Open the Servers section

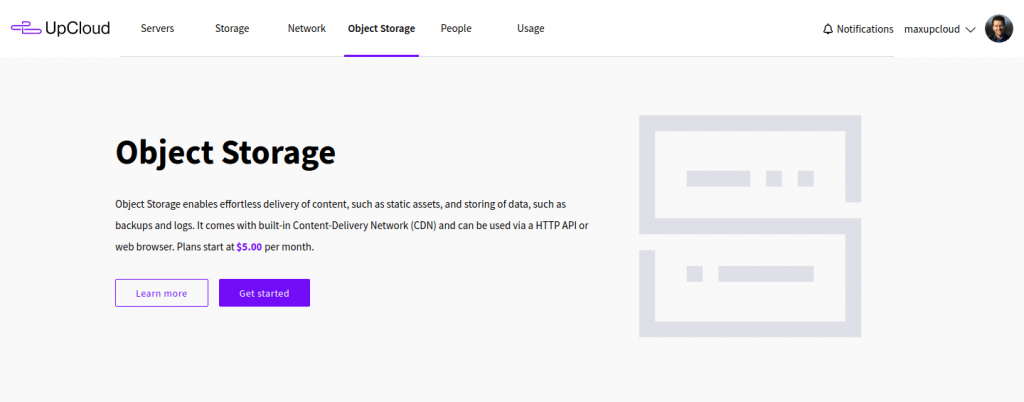point(157,29)
